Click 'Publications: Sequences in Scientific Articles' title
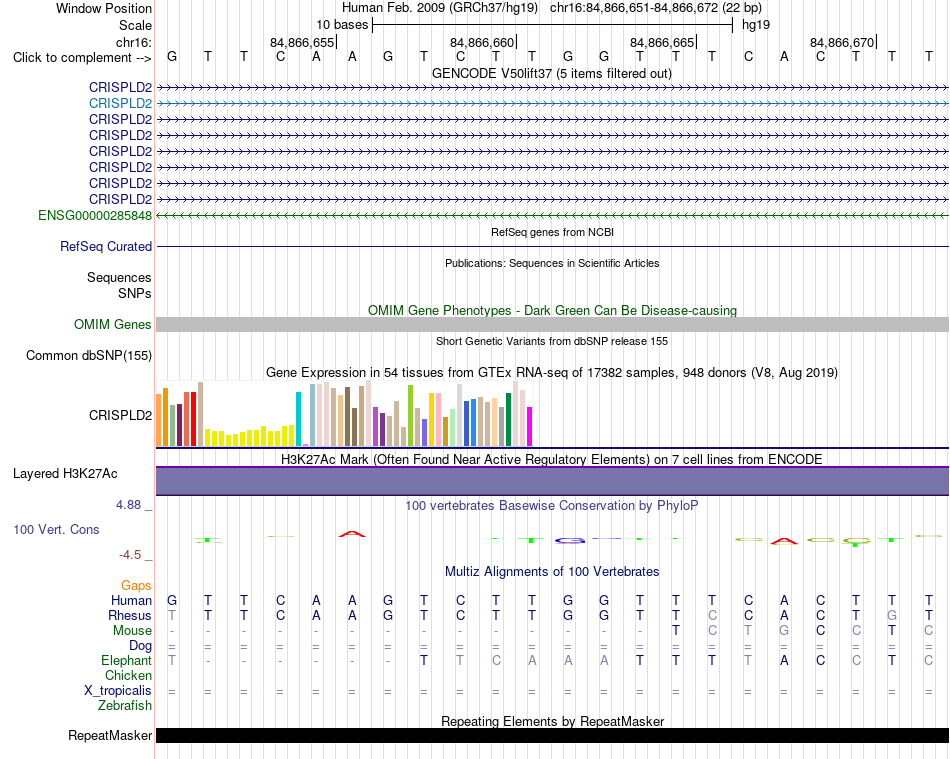950x759 pixels. [x=552, y=263]
